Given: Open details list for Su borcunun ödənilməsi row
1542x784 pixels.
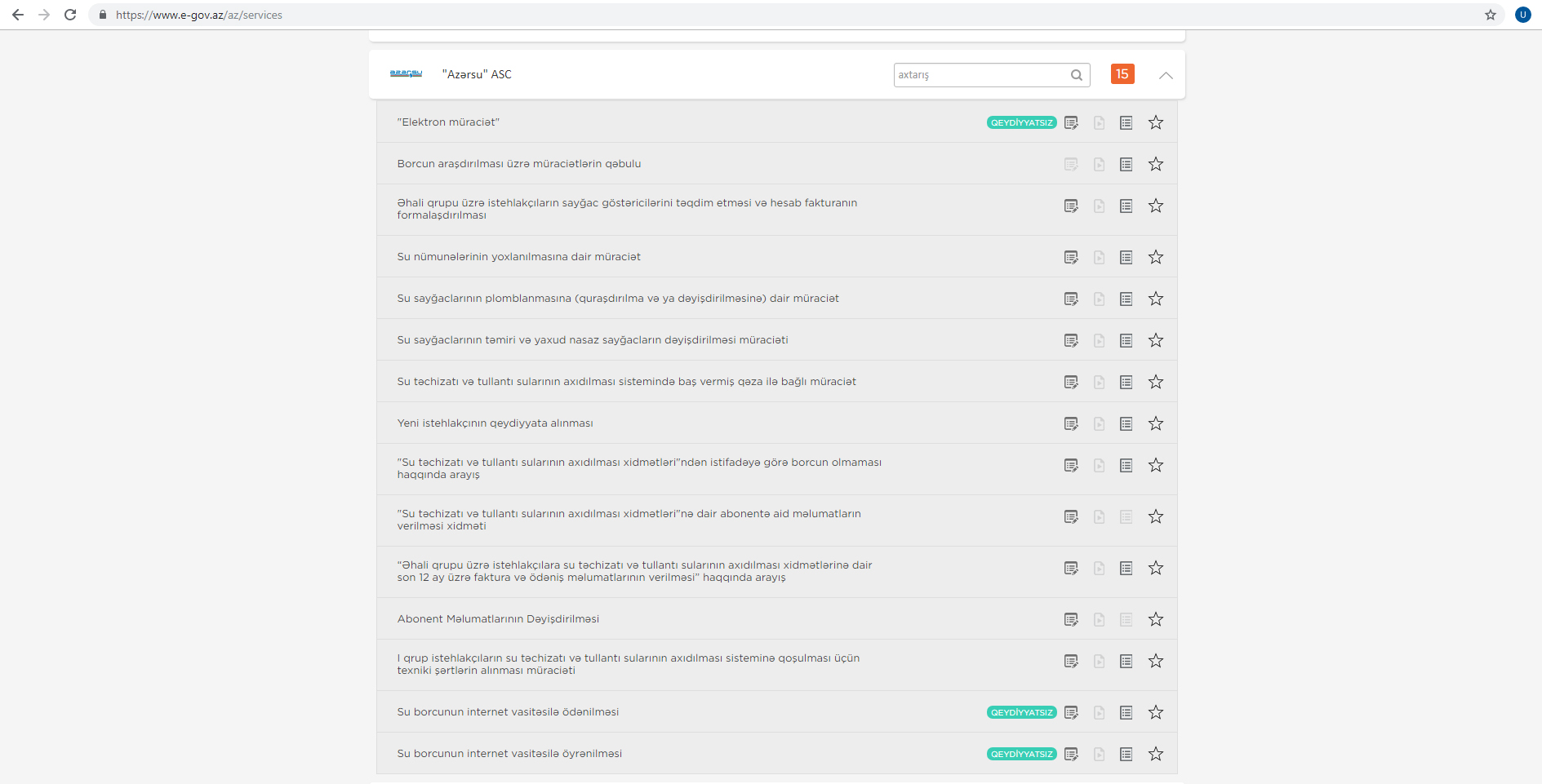Looking at the screenshot, I should [1127, 712].
